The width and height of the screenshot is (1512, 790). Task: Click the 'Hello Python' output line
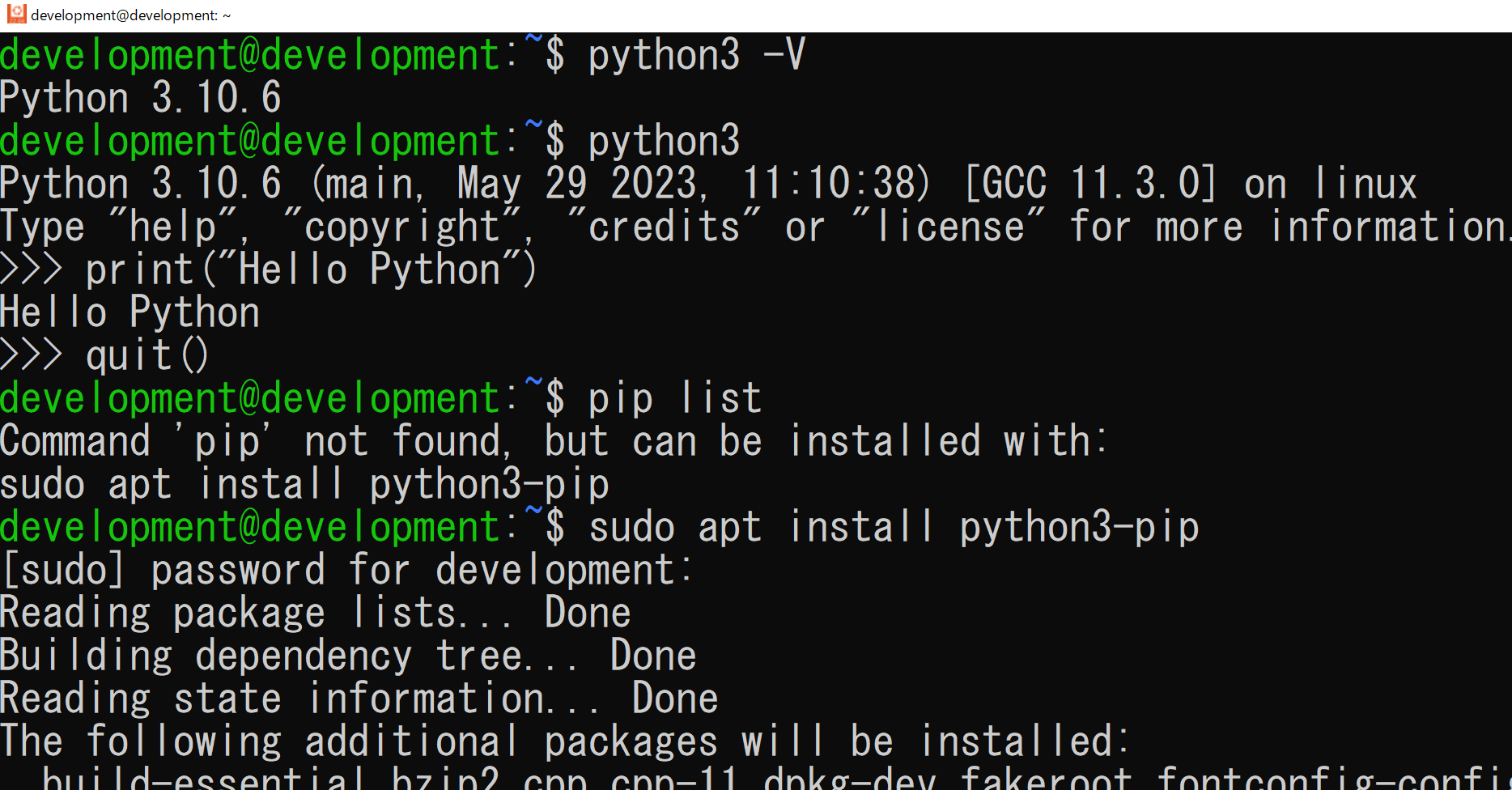[x=130, y=312]
